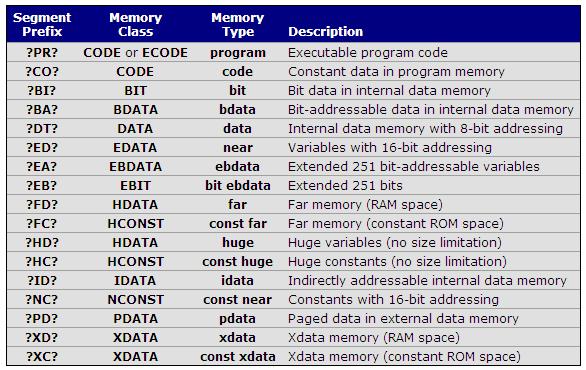Select 'Far memory (RAM space)' description
586x370 pixels.
pos(365,205)
